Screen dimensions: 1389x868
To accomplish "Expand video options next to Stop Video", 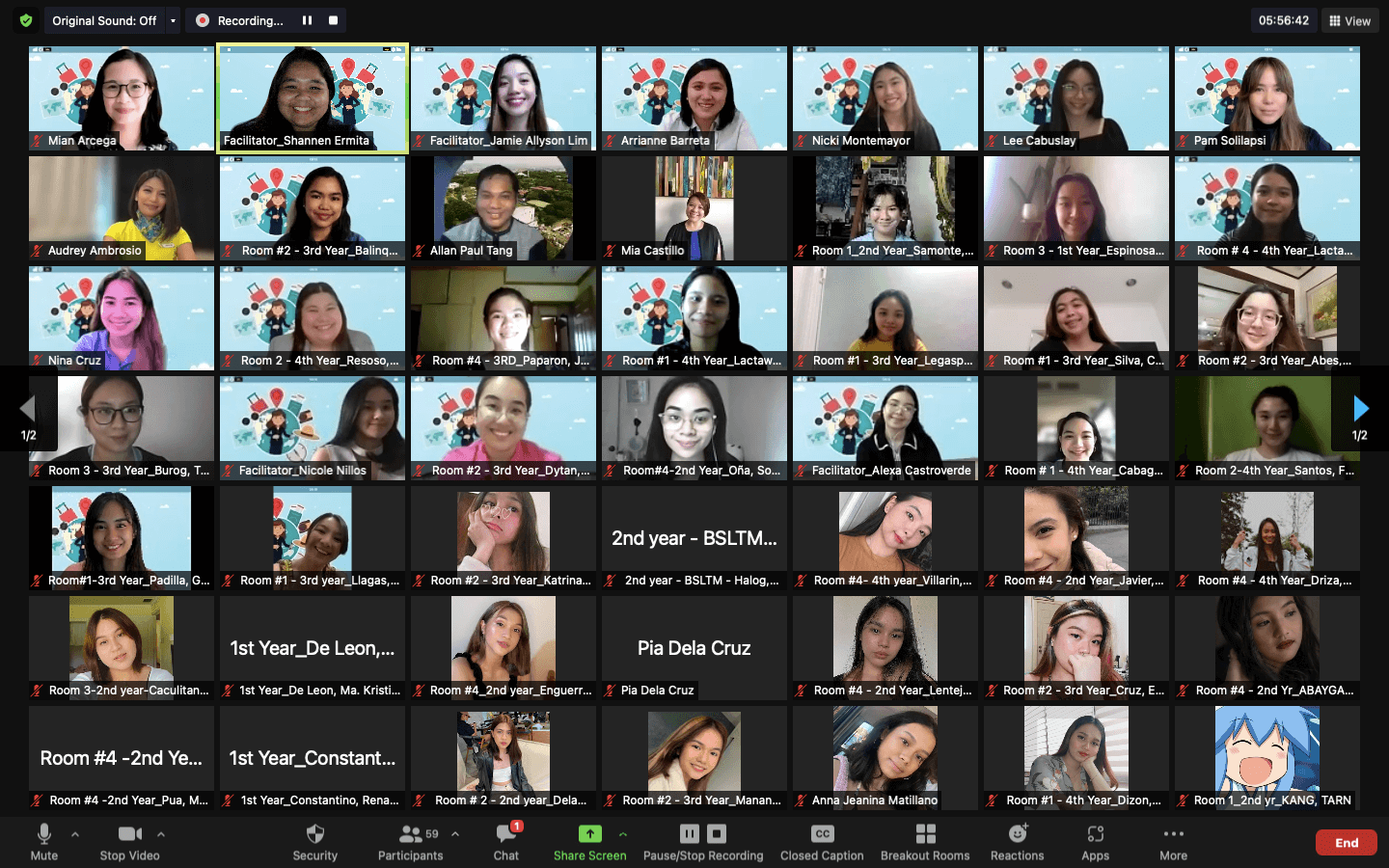I will 161,834.
